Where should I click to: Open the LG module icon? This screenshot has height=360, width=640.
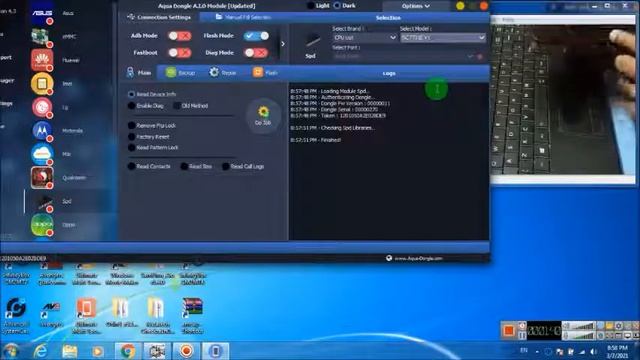pos(42,107)
